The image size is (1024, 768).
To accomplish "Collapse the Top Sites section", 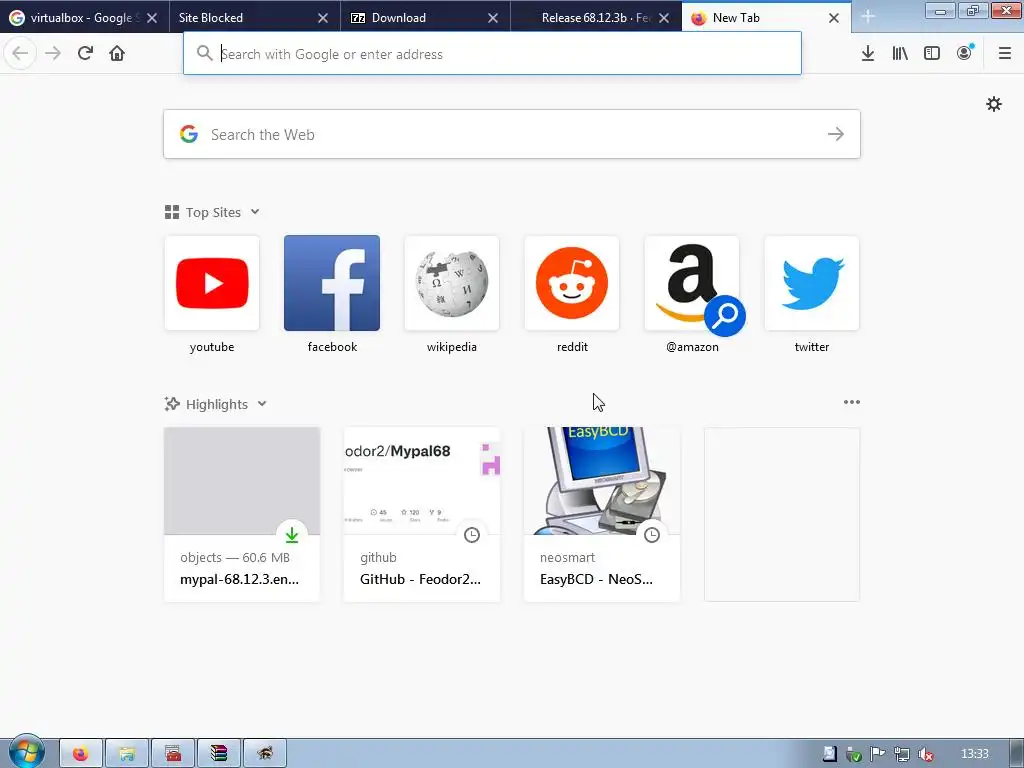I will pyautogui.click(x=255, y=212).
